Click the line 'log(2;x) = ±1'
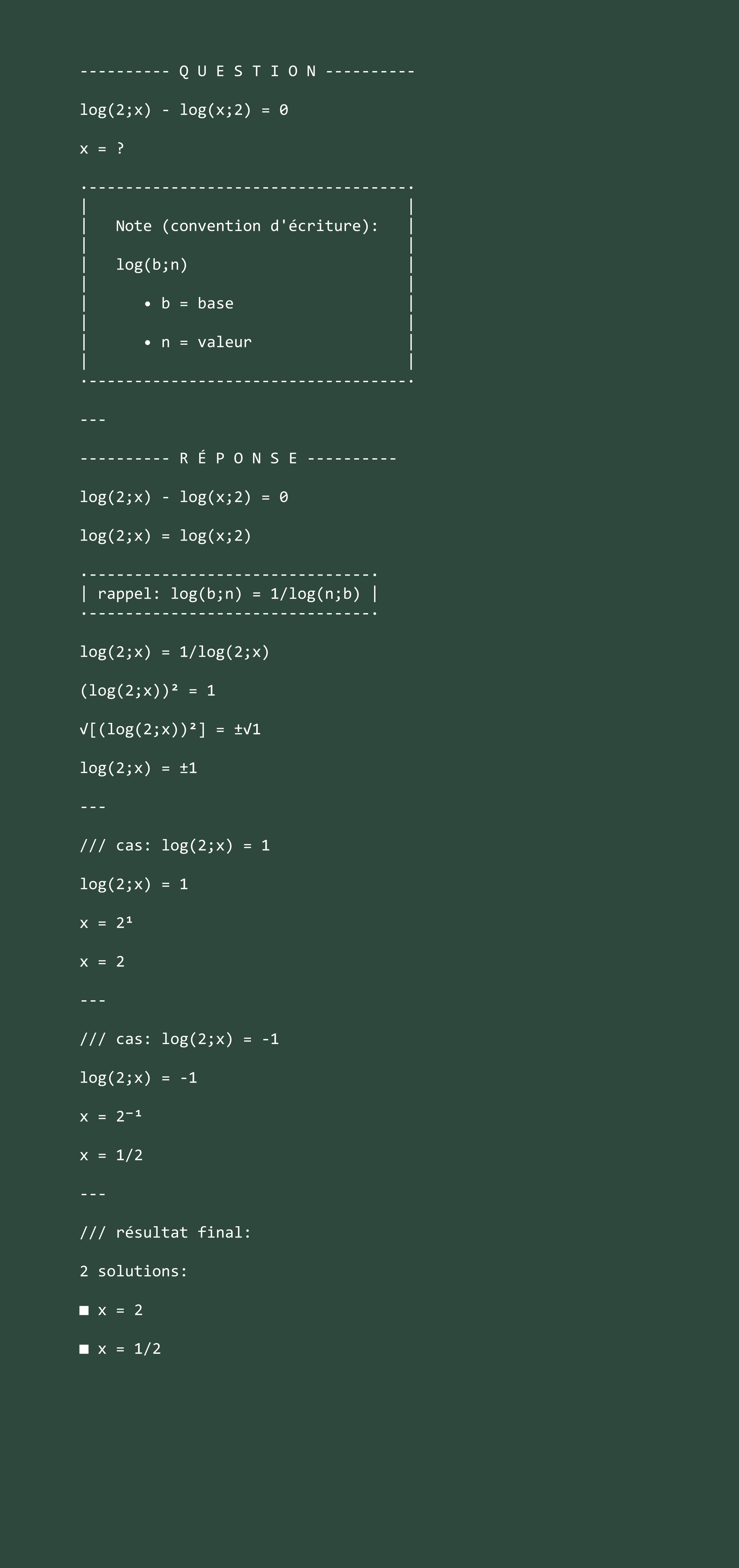Image resolution: width=739 pixels, height=1568 pixels. [x=138, y=768]
